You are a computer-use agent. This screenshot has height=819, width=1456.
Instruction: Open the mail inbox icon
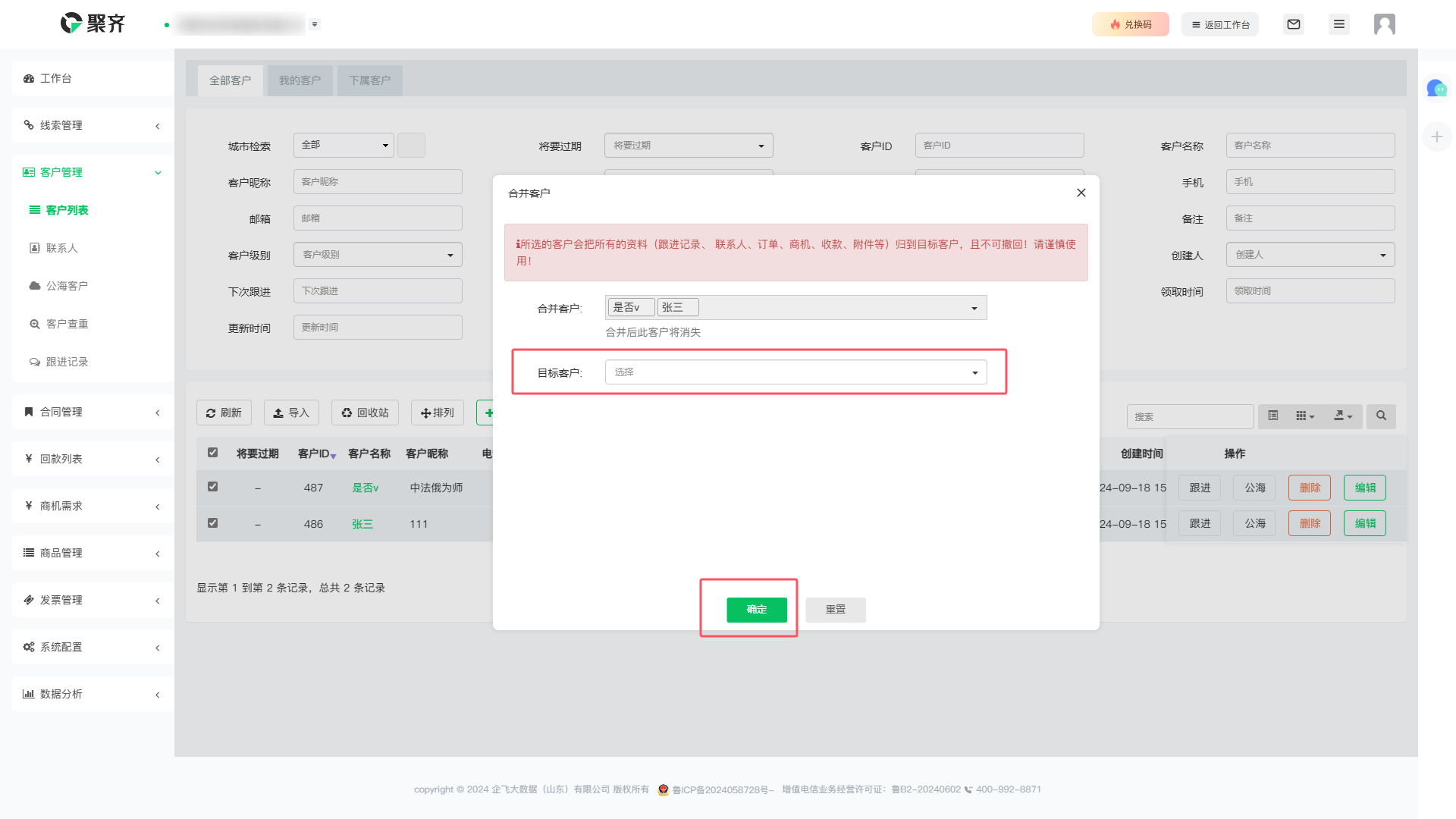(1294, 24)
